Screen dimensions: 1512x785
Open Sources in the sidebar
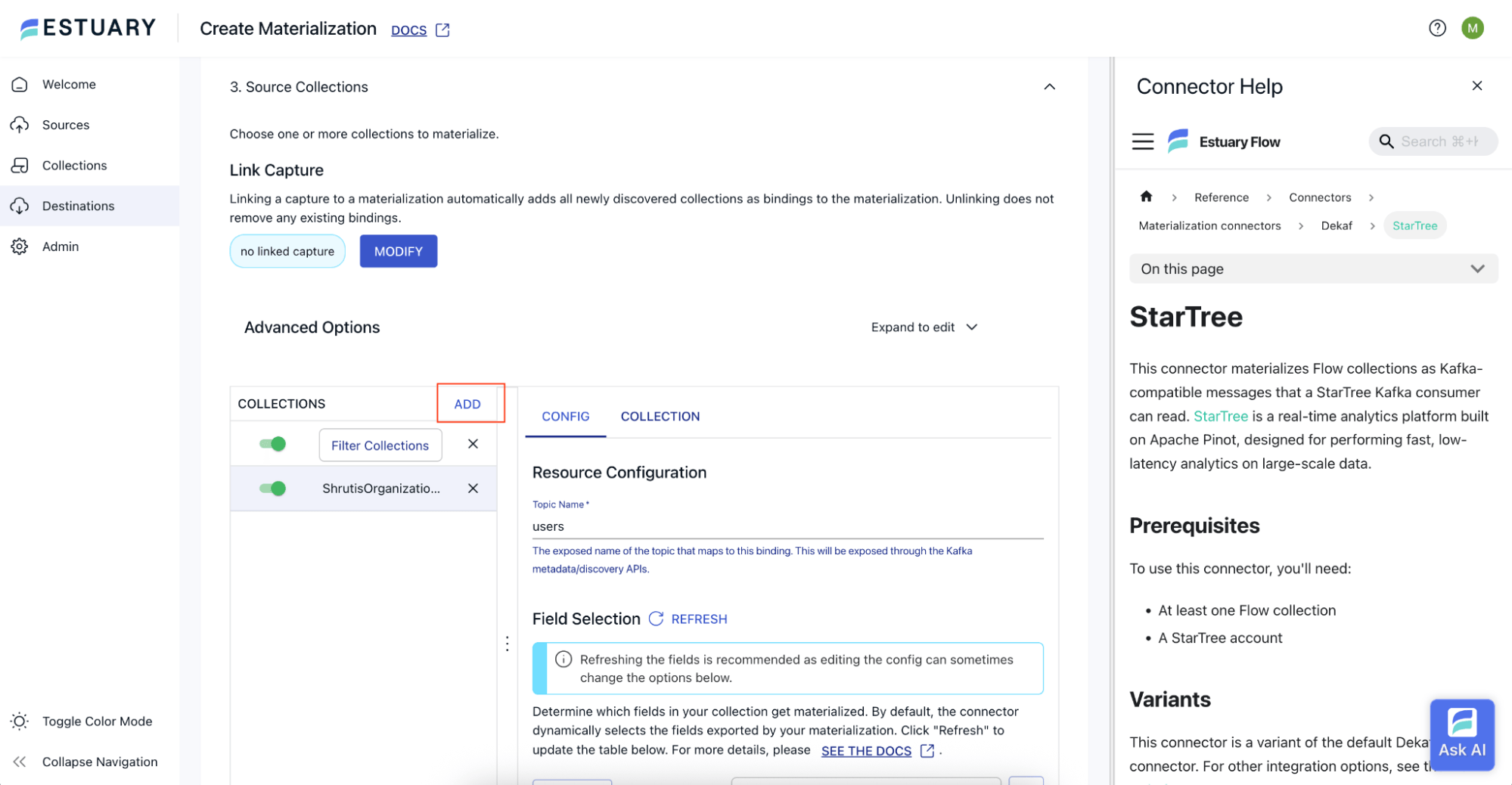[x=89, y=125]
